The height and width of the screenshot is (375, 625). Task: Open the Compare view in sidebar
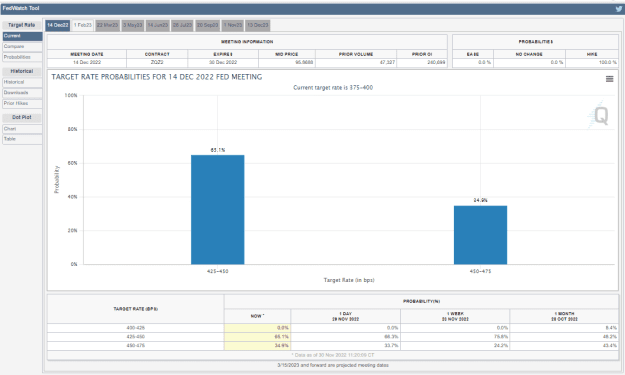(x=22, y=47)
